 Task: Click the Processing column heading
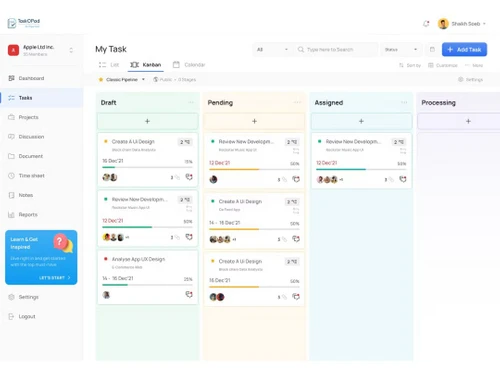click(438, 103)
